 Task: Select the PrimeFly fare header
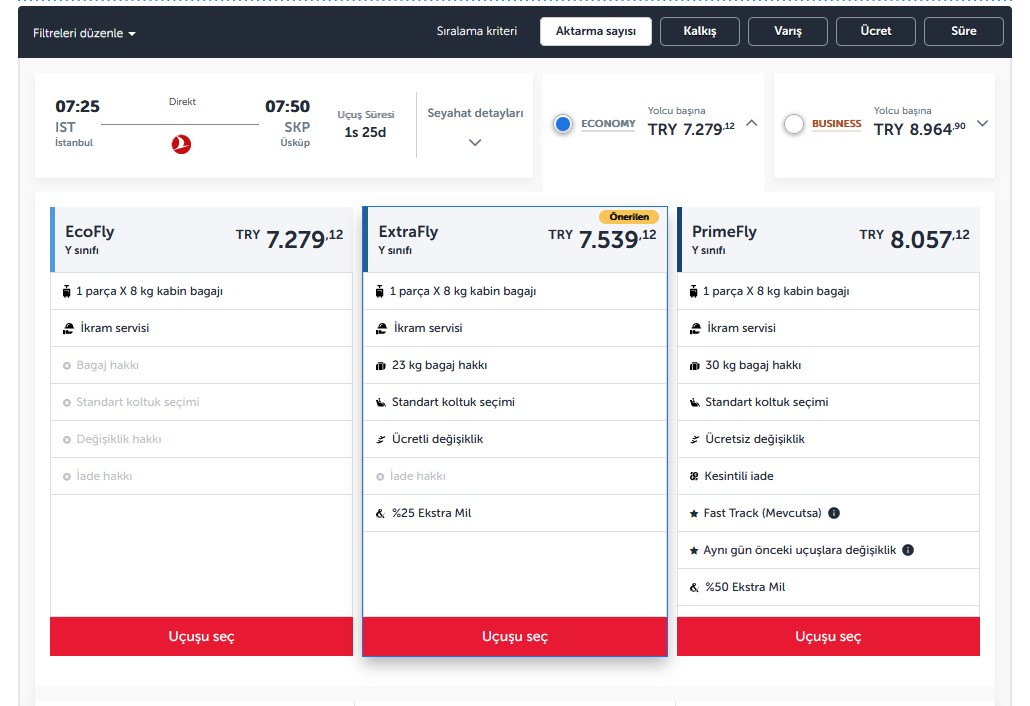(x=828, y=240)
